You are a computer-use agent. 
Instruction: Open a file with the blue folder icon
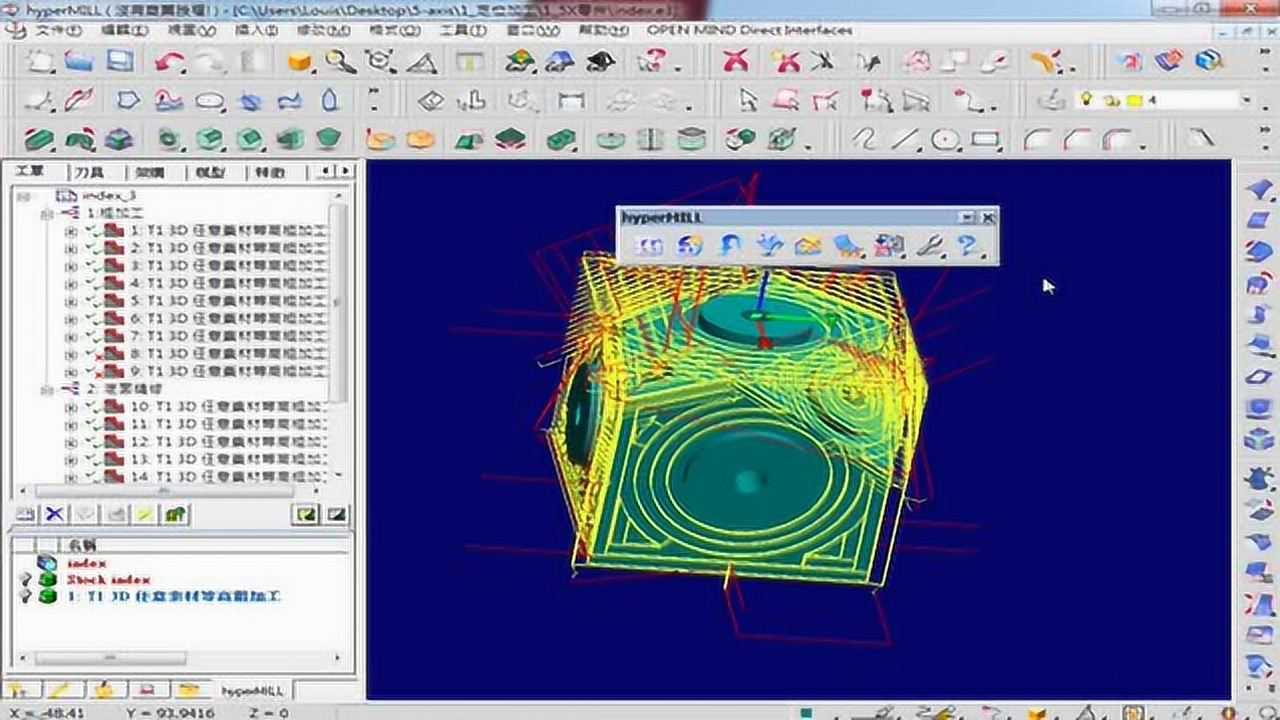coord(79,62)
